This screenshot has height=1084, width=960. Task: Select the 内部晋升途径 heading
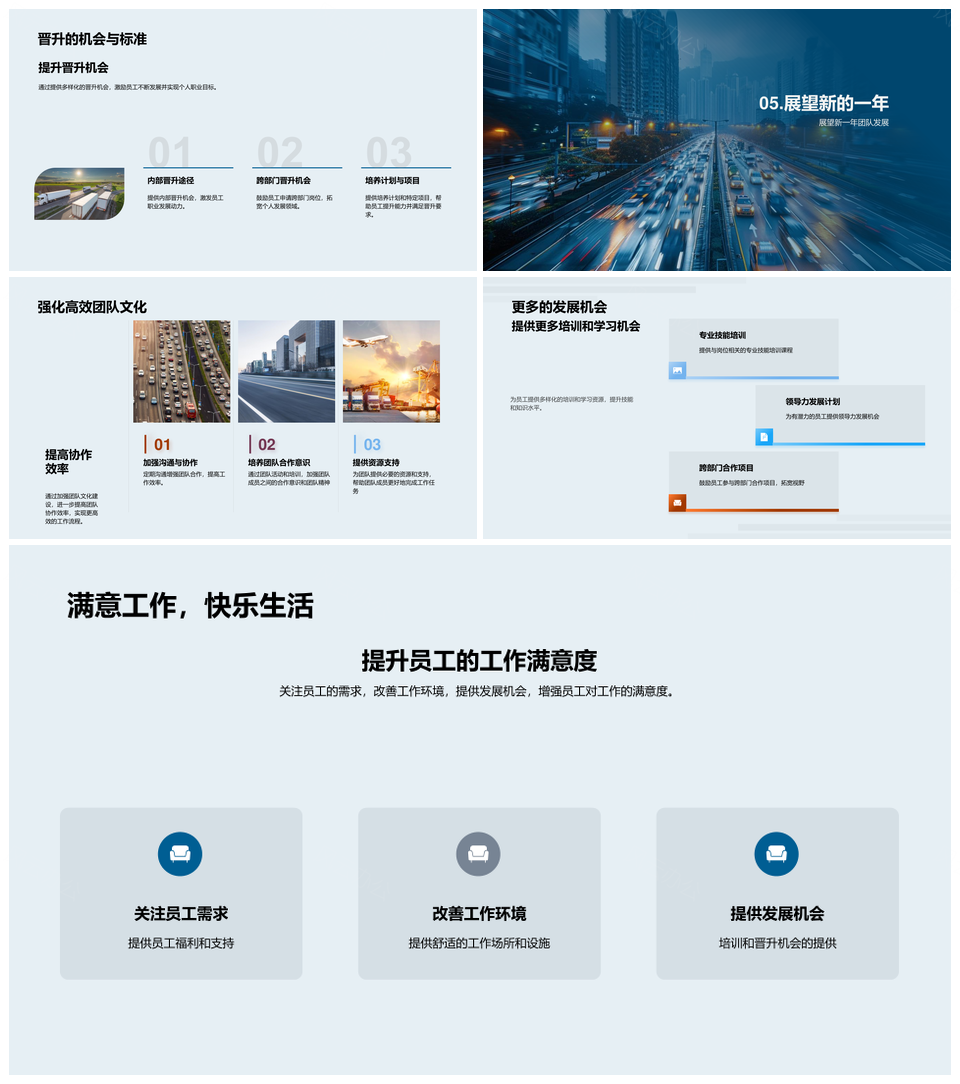(170, 181)
